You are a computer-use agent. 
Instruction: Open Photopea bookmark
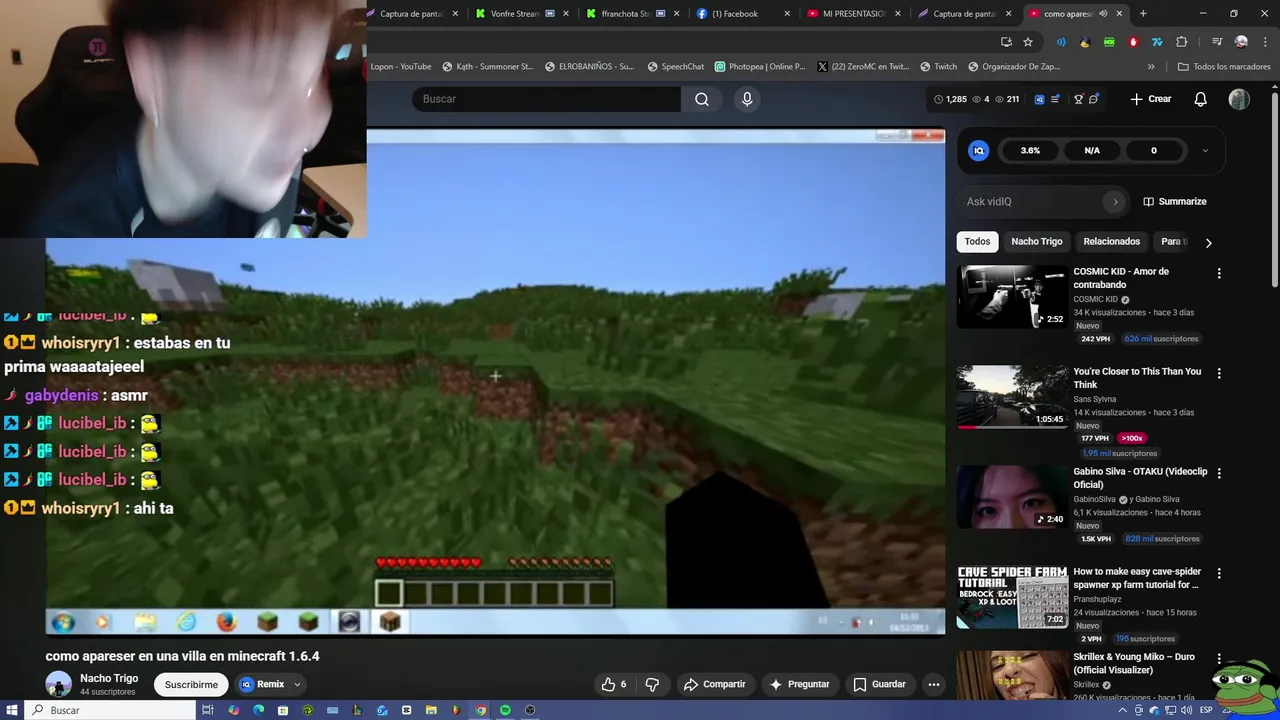[760, 67]
